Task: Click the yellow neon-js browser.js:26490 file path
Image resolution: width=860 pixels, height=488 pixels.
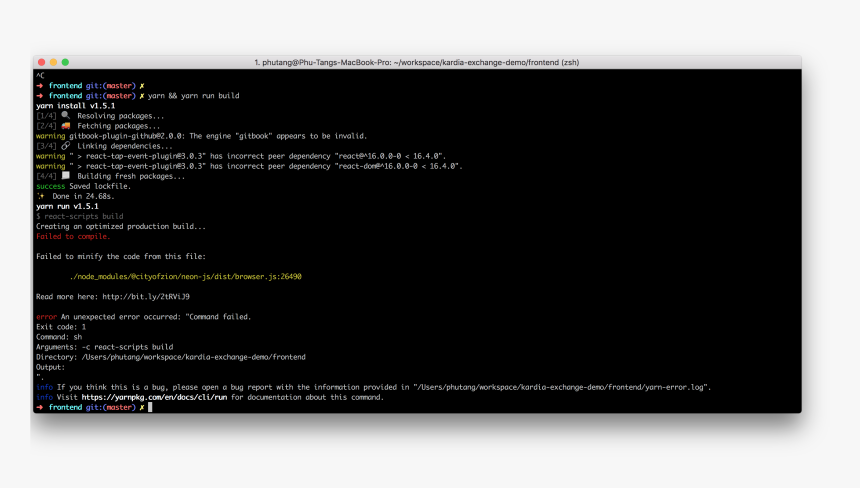Action: click(186, 276)
